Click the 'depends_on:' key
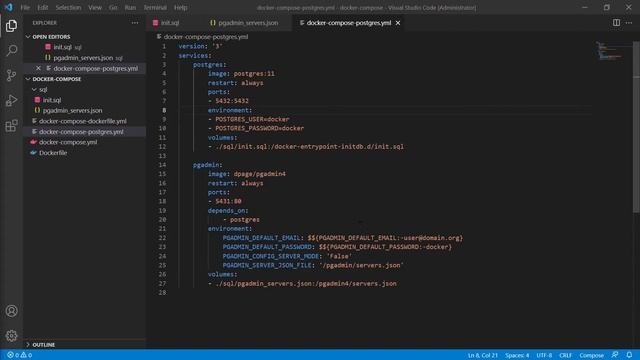This screenshot has width=640, height=360. [x=228, y=211]
